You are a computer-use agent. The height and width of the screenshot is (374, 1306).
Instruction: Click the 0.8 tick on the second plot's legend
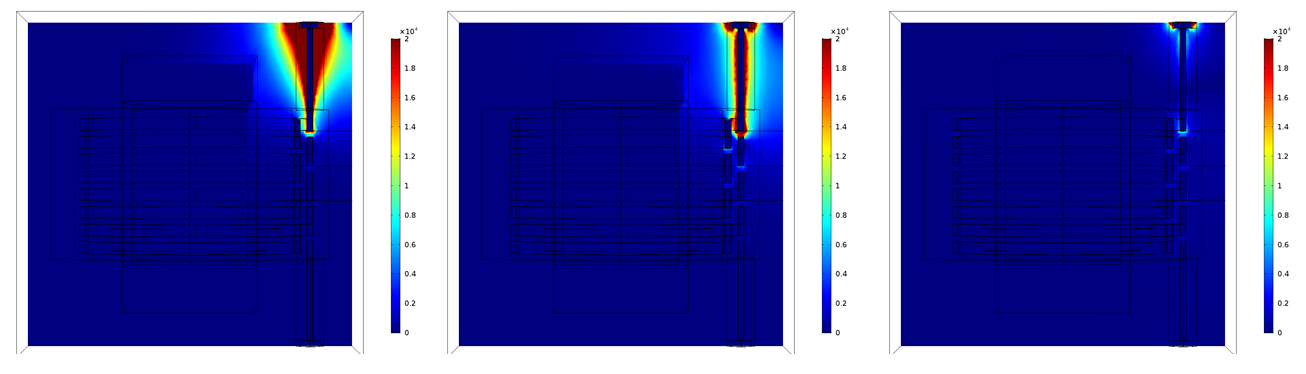[841, 215]
